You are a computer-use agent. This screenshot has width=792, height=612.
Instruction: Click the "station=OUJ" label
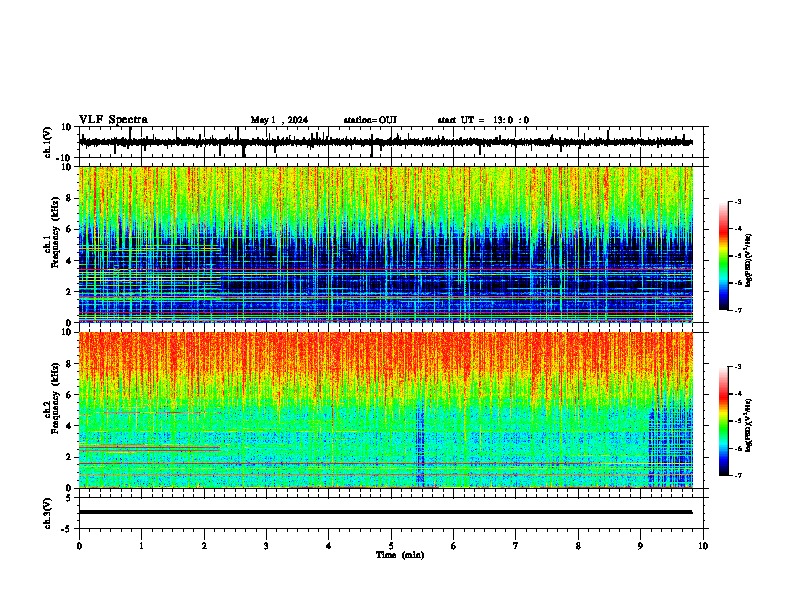370,120
